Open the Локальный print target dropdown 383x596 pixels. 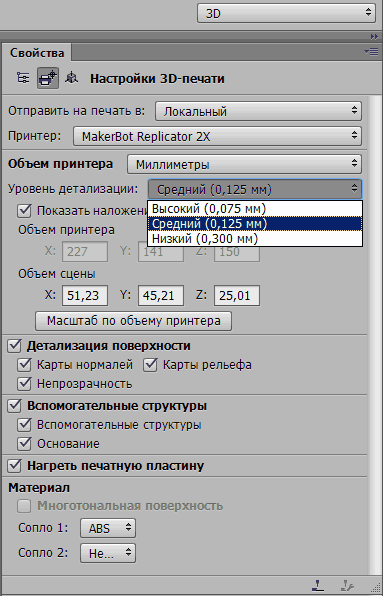[258, 111]
